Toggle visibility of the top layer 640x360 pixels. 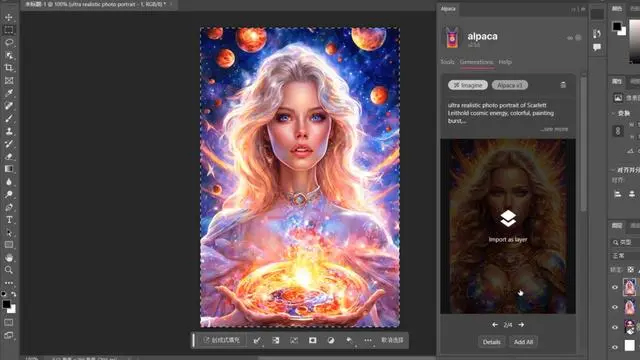pyautogui.click(x=615, y=287)
